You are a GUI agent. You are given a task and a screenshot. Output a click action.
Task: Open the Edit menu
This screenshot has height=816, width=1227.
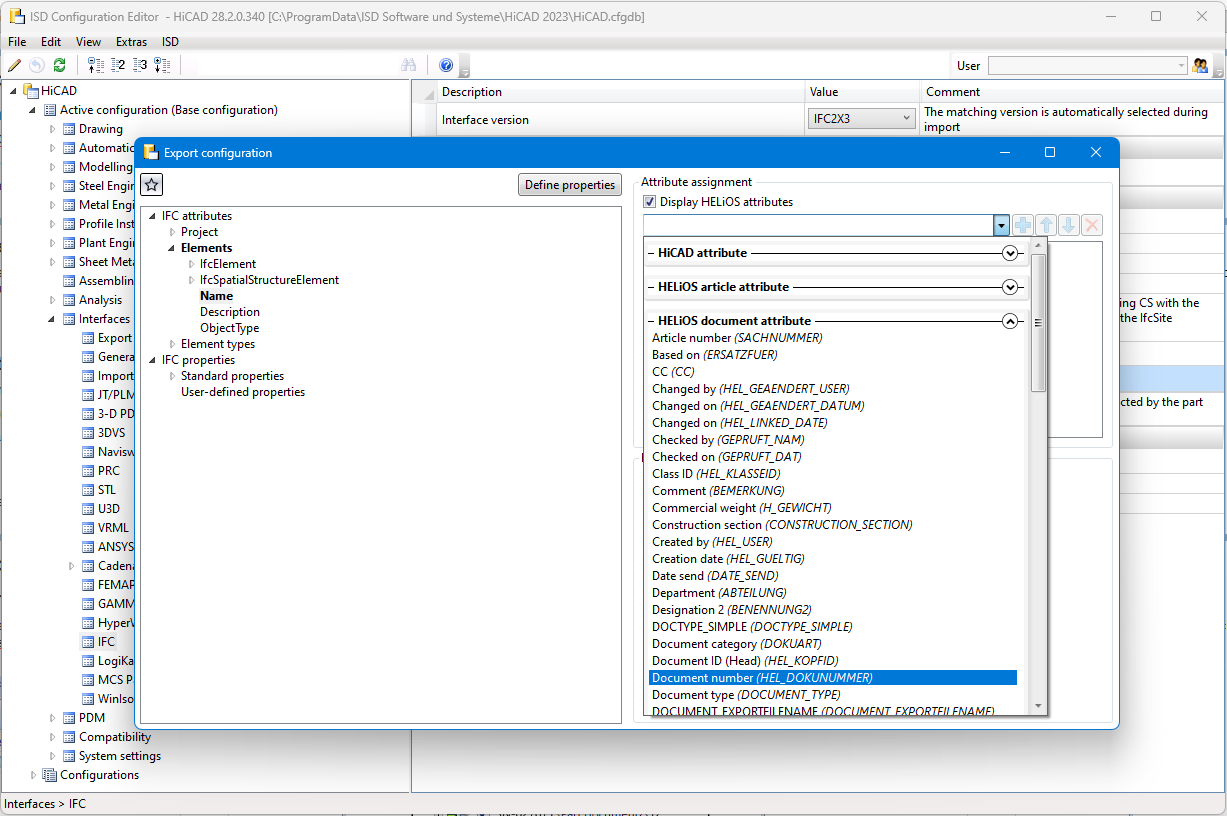(51, 42)
